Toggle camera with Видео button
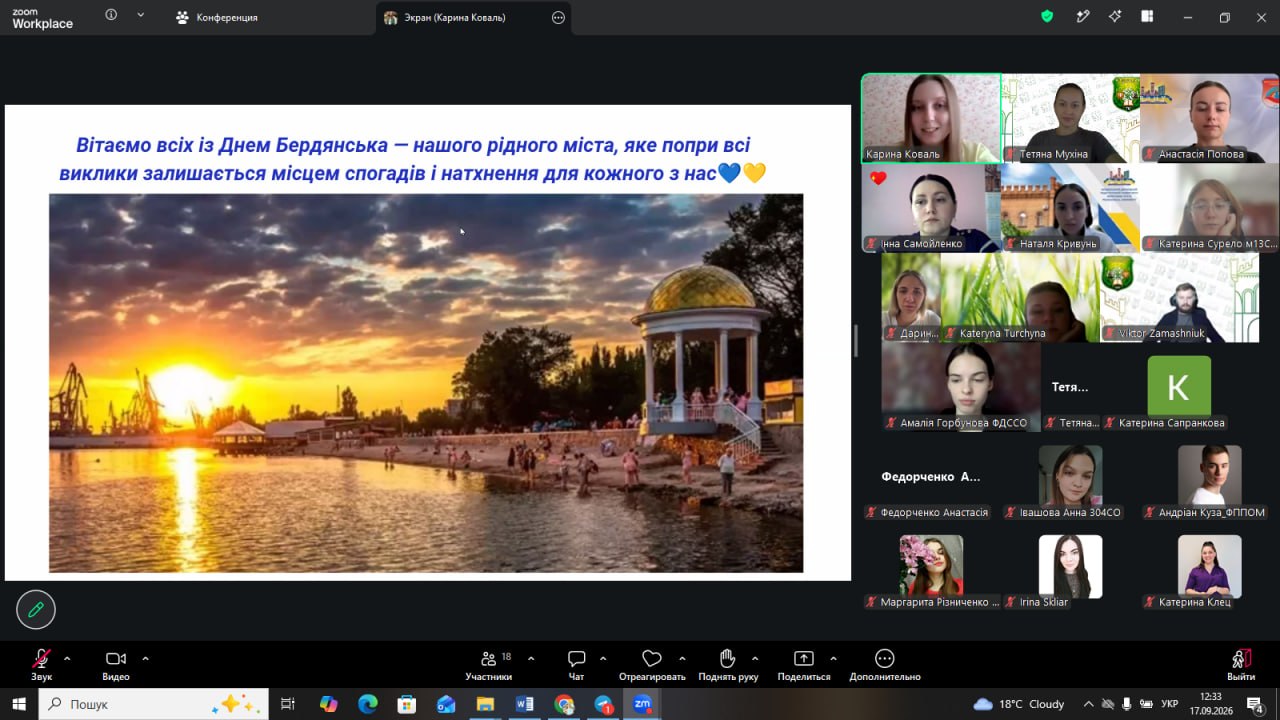Screen dimensions: 1280x720 (116, 666)
